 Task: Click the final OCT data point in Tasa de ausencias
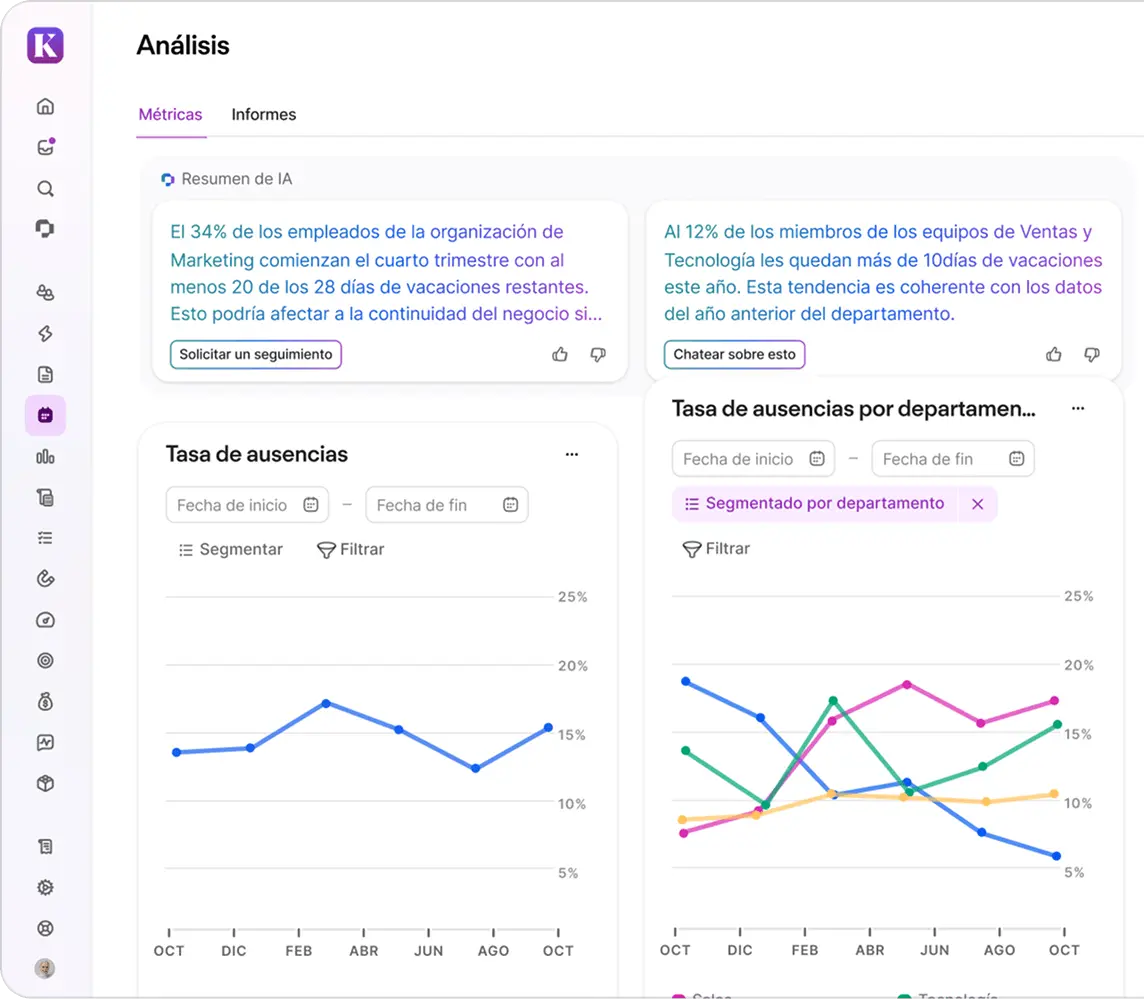click(x=548, y=728)
